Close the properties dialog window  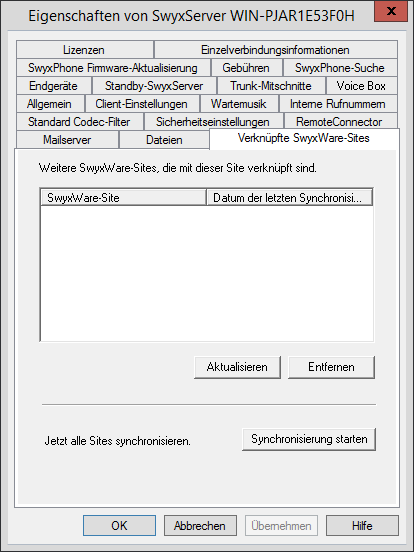pyautogui.click(x=391, y=11)
